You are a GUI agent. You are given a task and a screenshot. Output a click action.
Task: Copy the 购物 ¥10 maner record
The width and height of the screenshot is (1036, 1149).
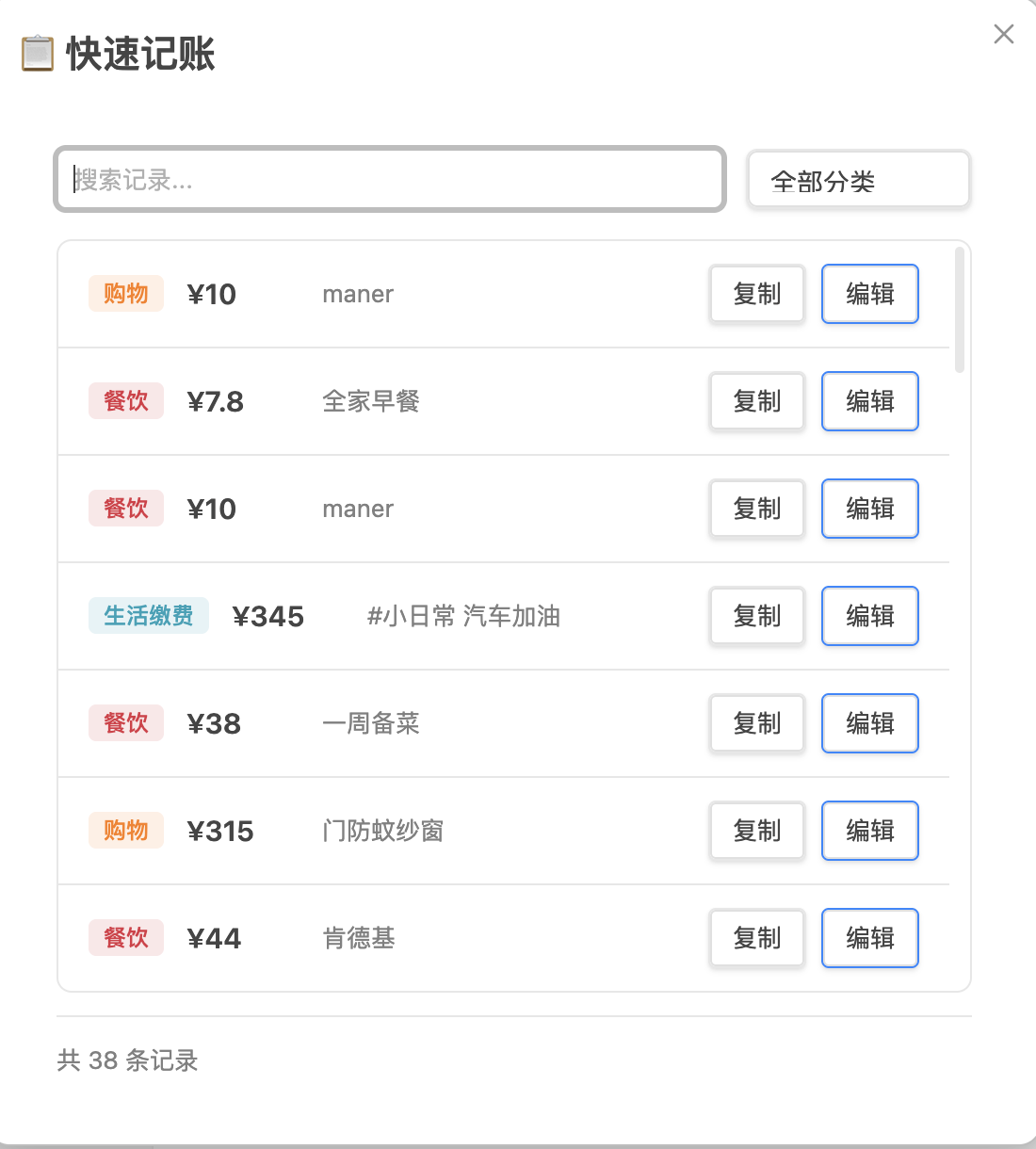click(x=757, y=294)
